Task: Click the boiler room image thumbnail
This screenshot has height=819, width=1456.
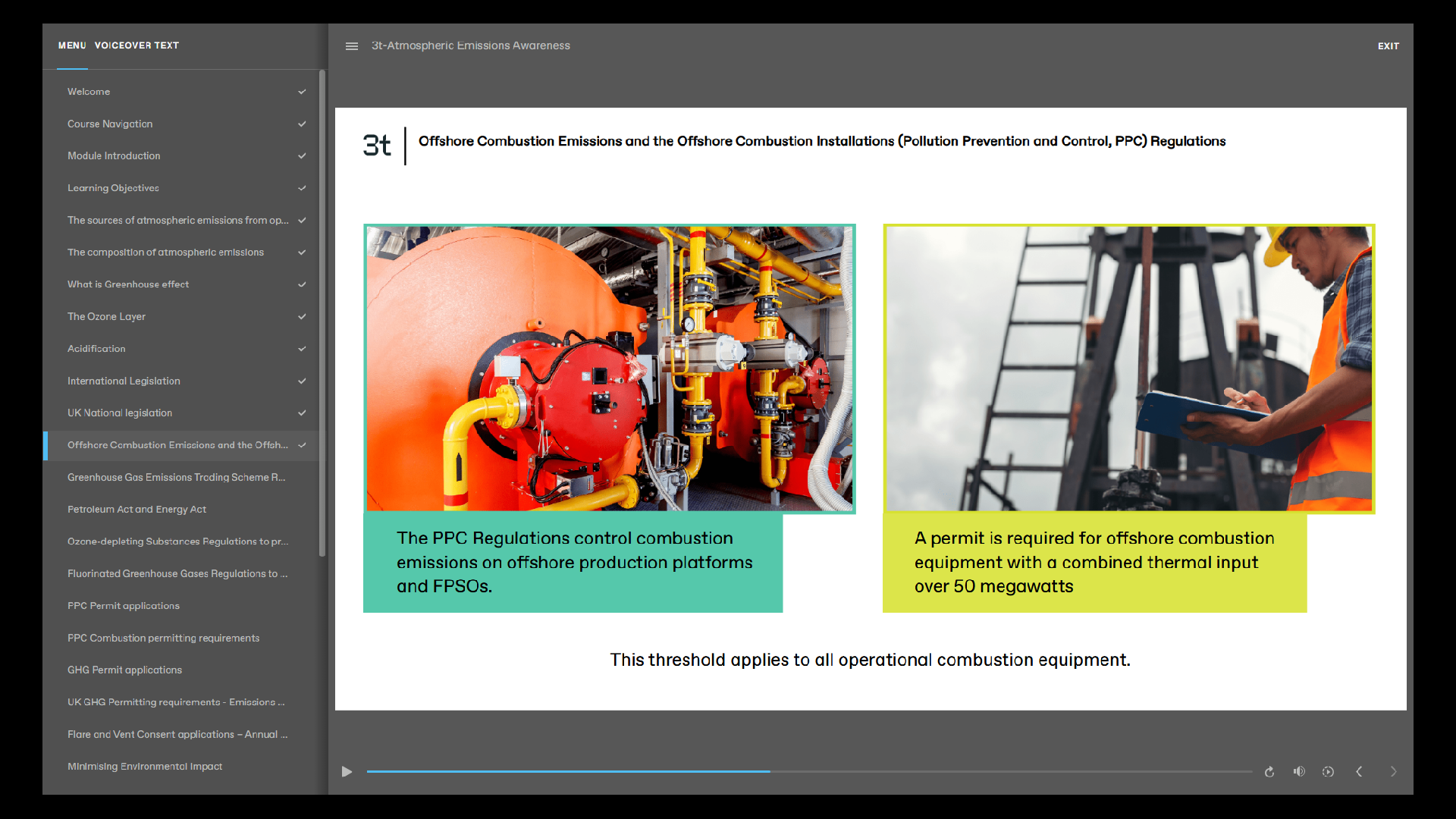Action: pos(610,369)
